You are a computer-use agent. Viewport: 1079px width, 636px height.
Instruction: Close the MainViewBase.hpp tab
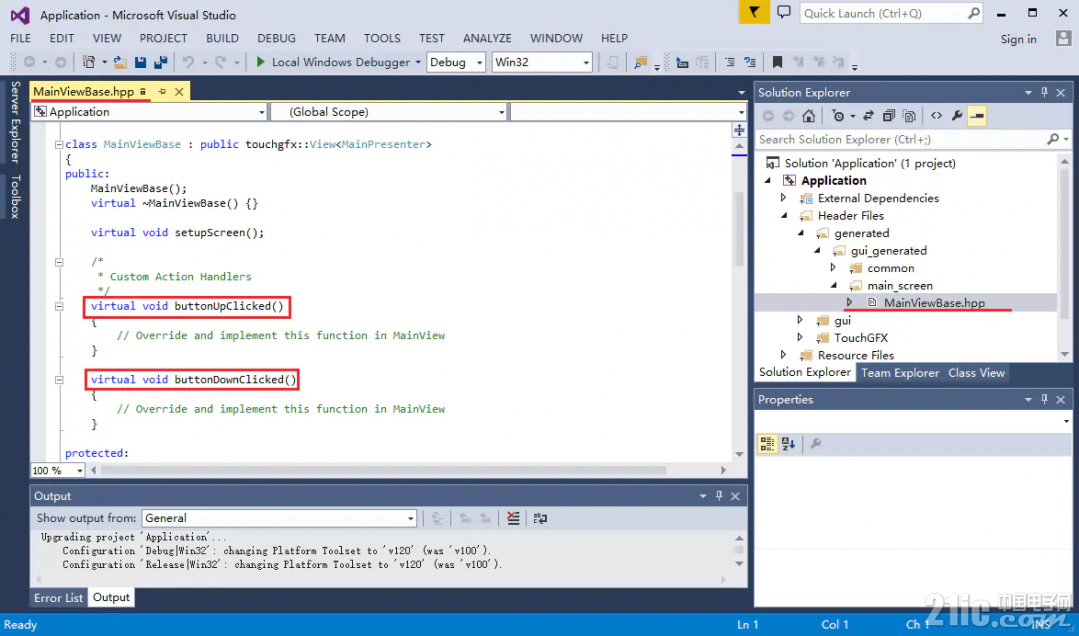[180, 92]
